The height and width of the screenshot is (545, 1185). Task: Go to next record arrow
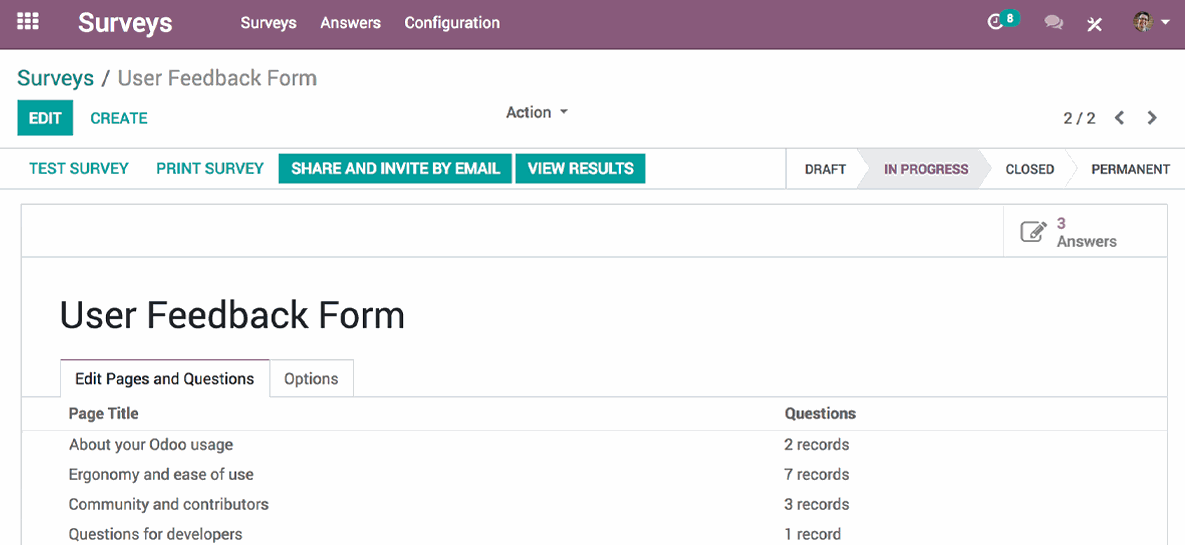(x=1152, y=118)
